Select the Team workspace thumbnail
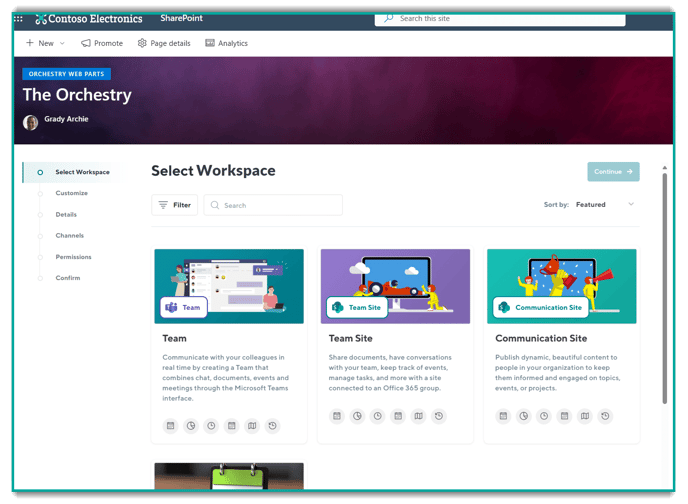The image size is (688, 504). 229,286
